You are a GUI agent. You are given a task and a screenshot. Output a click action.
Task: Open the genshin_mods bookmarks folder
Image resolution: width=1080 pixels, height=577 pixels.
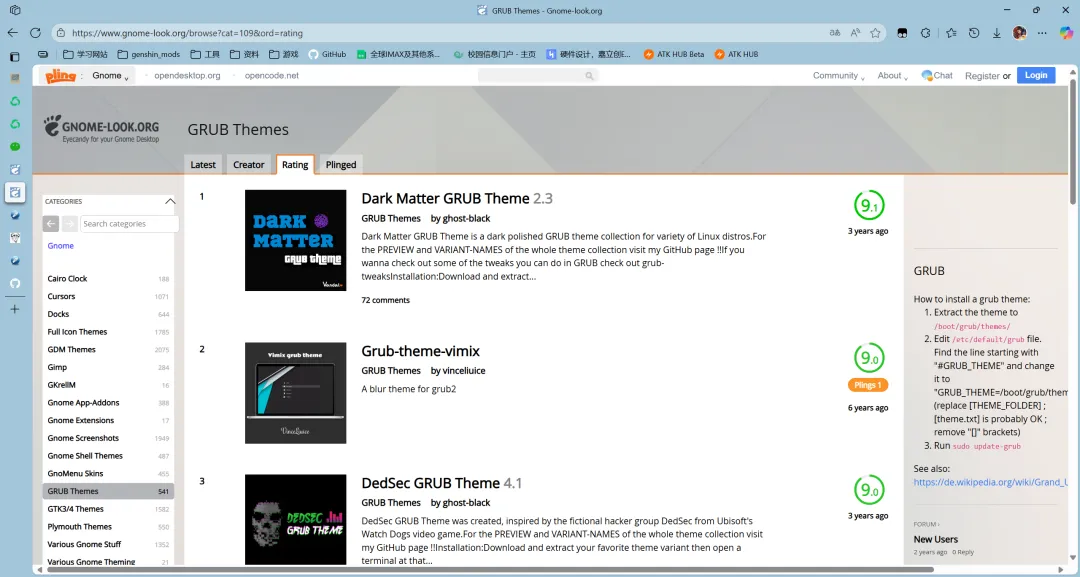149,54
